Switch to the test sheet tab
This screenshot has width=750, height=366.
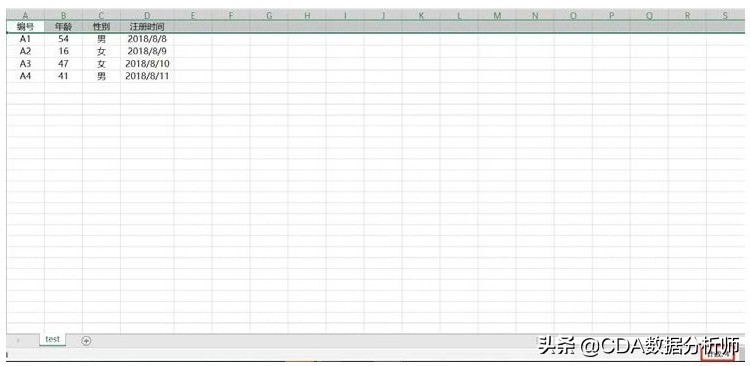click(x=53, y=339)
